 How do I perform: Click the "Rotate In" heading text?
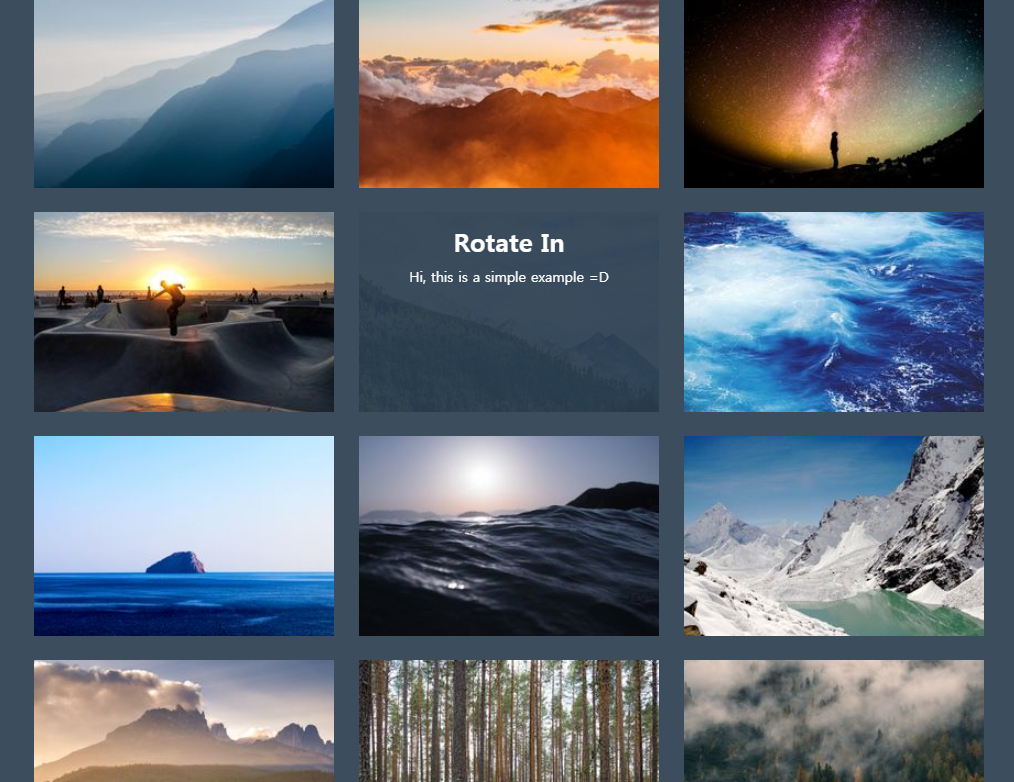click(509, 243)
